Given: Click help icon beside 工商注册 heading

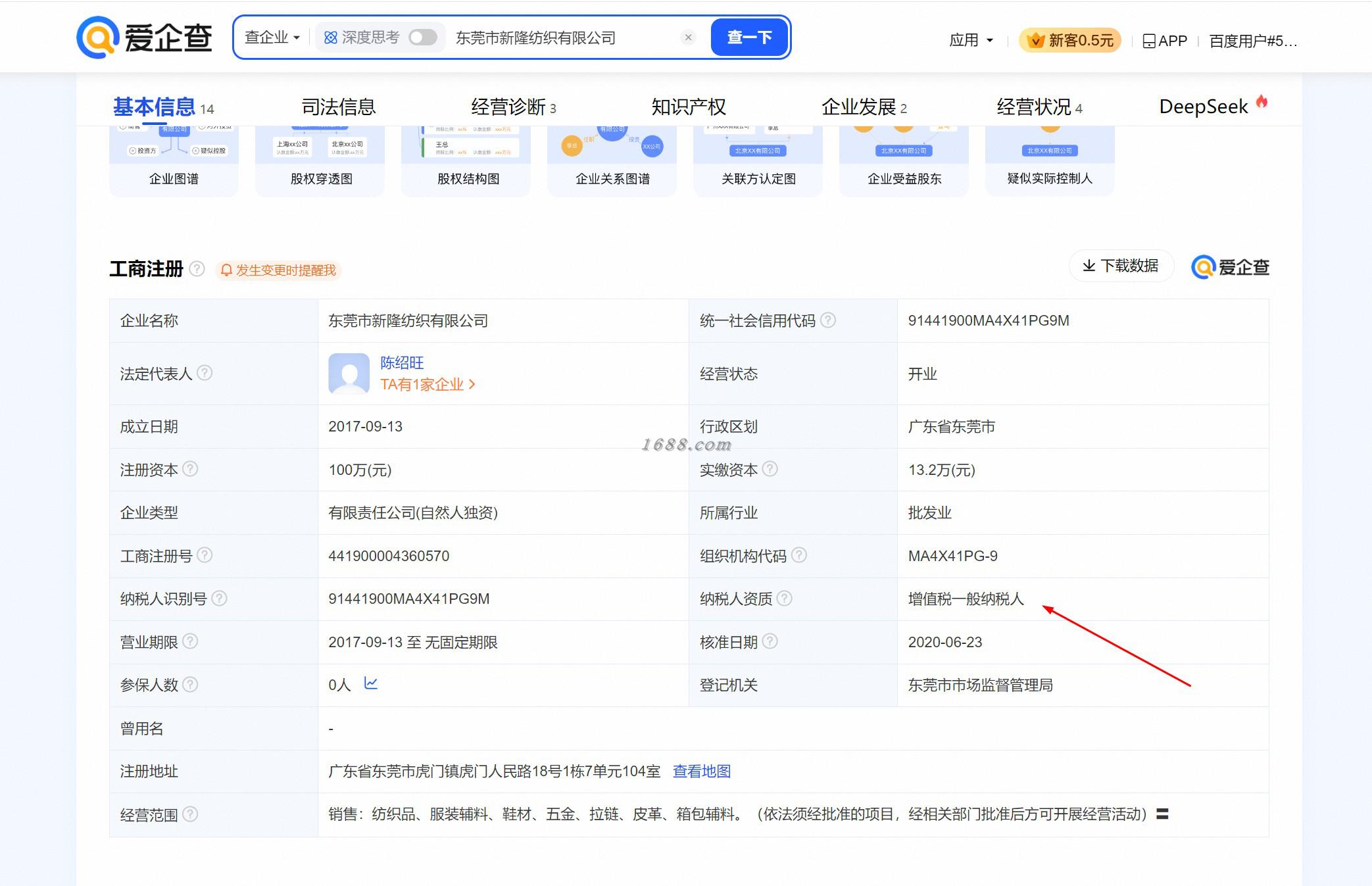Looking at the screenshot, I should tap(197, 269).
